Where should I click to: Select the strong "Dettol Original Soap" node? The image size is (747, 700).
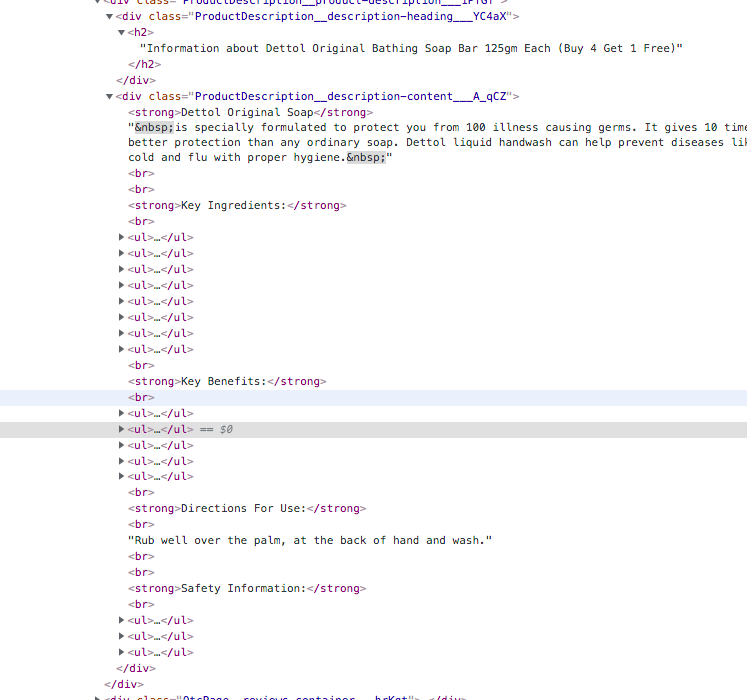[x=250, y=112]
